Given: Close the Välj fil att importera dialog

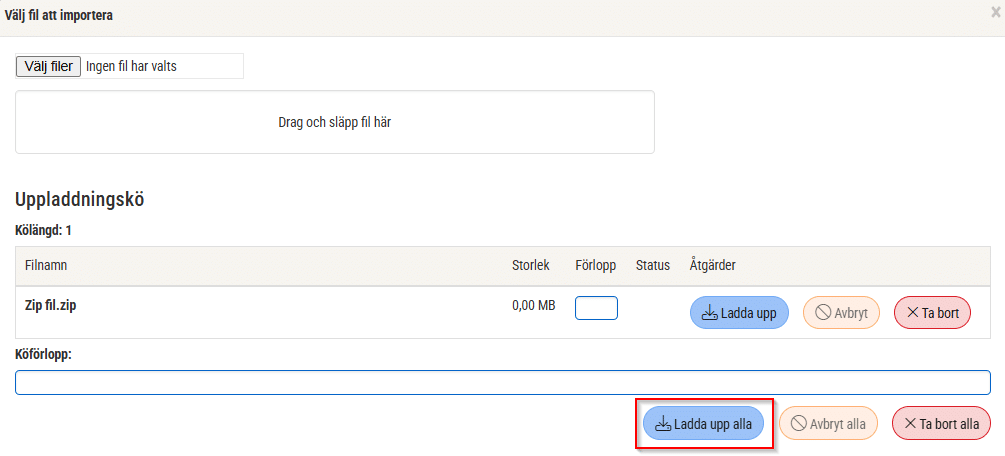Looking at the screenshot, I should pyautogui.click(x=995, y=11).
